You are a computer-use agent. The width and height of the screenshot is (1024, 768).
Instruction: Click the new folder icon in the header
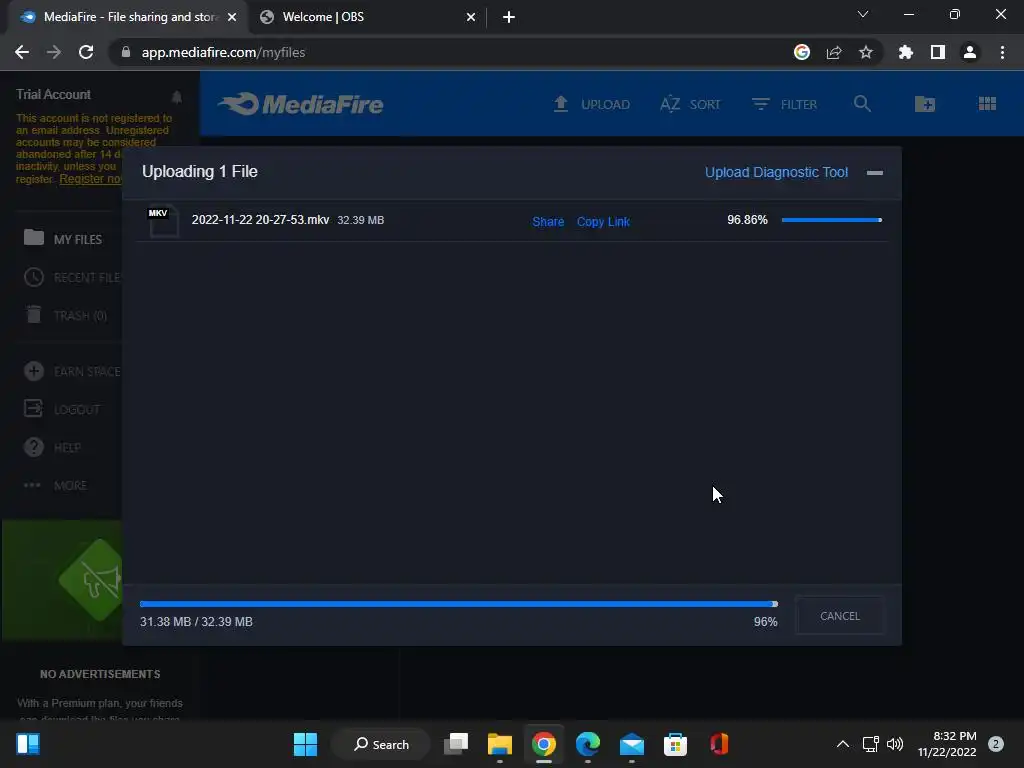point(925,103)
